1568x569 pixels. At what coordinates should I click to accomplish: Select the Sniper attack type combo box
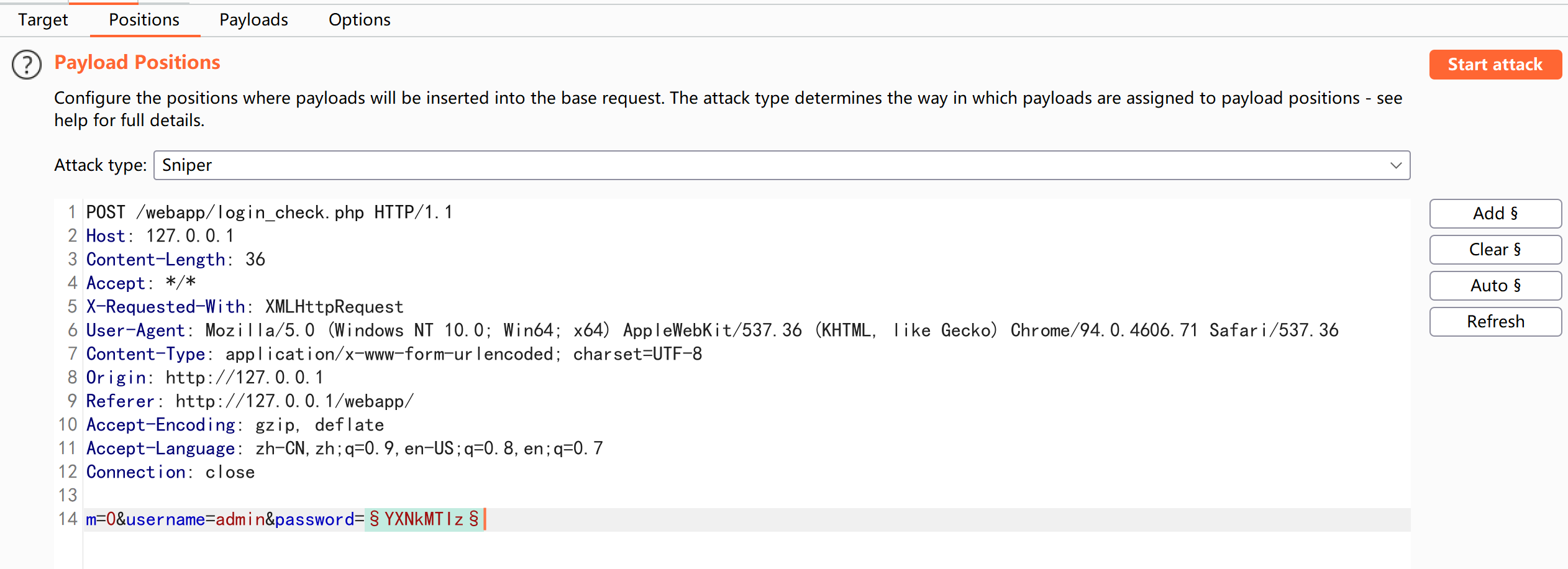745,165
